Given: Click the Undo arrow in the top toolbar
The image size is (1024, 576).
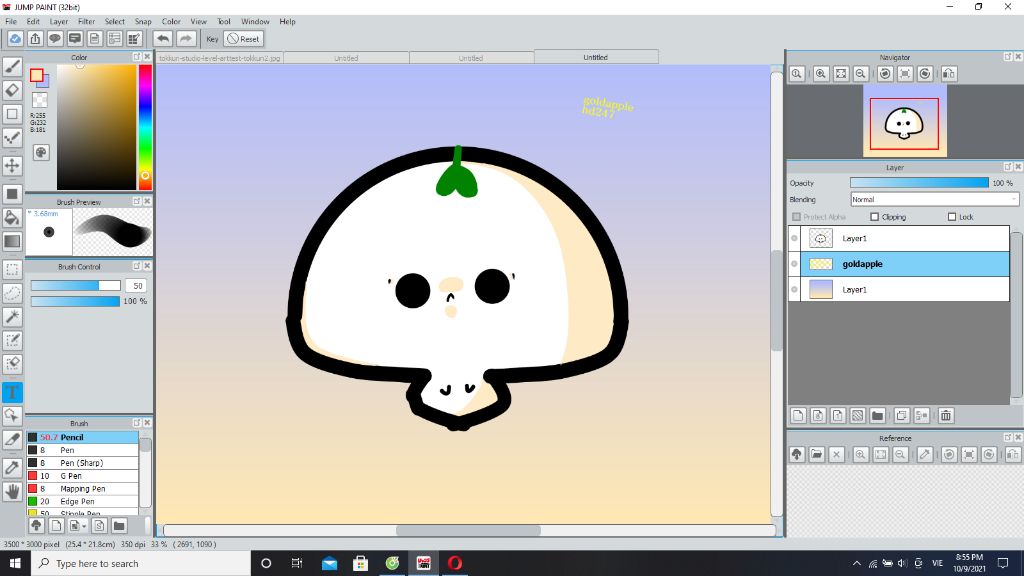Looking at the screenshot, I should (x=163, y=39).
